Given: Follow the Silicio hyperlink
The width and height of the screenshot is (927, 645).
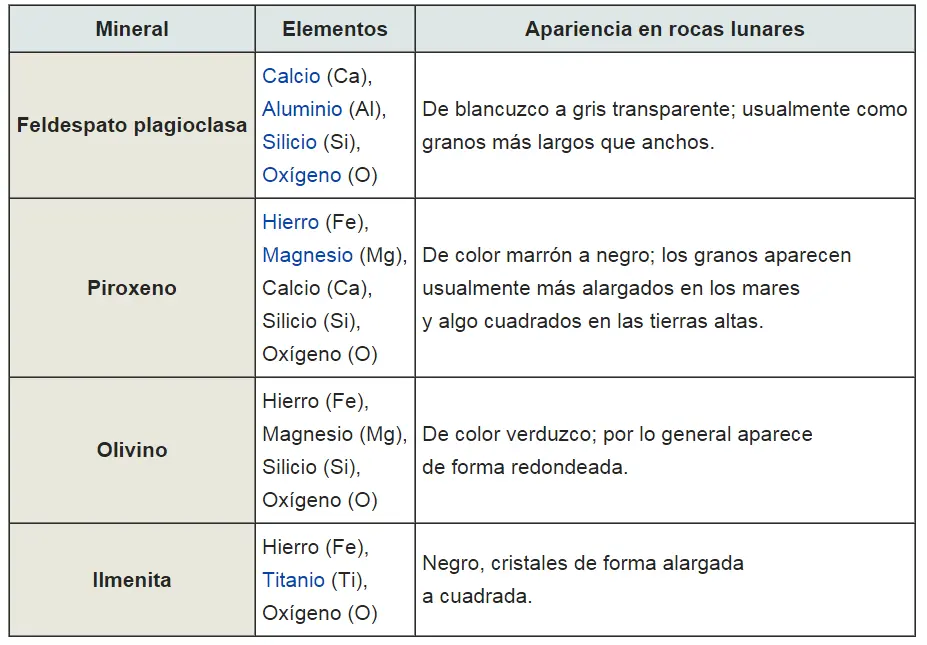Looking at the screenshot, I should (290, 142).
